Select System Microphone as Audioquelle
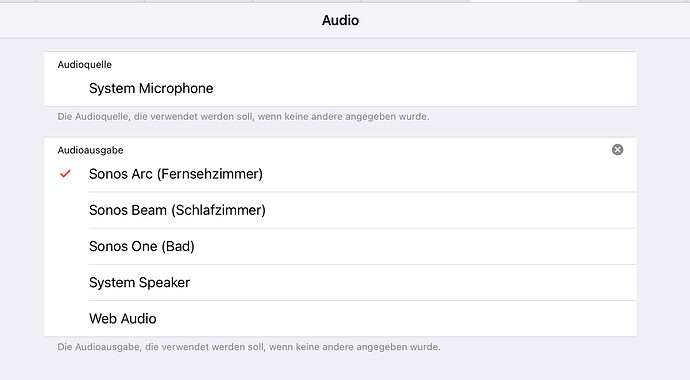The image size is (690, 380). 340,88
